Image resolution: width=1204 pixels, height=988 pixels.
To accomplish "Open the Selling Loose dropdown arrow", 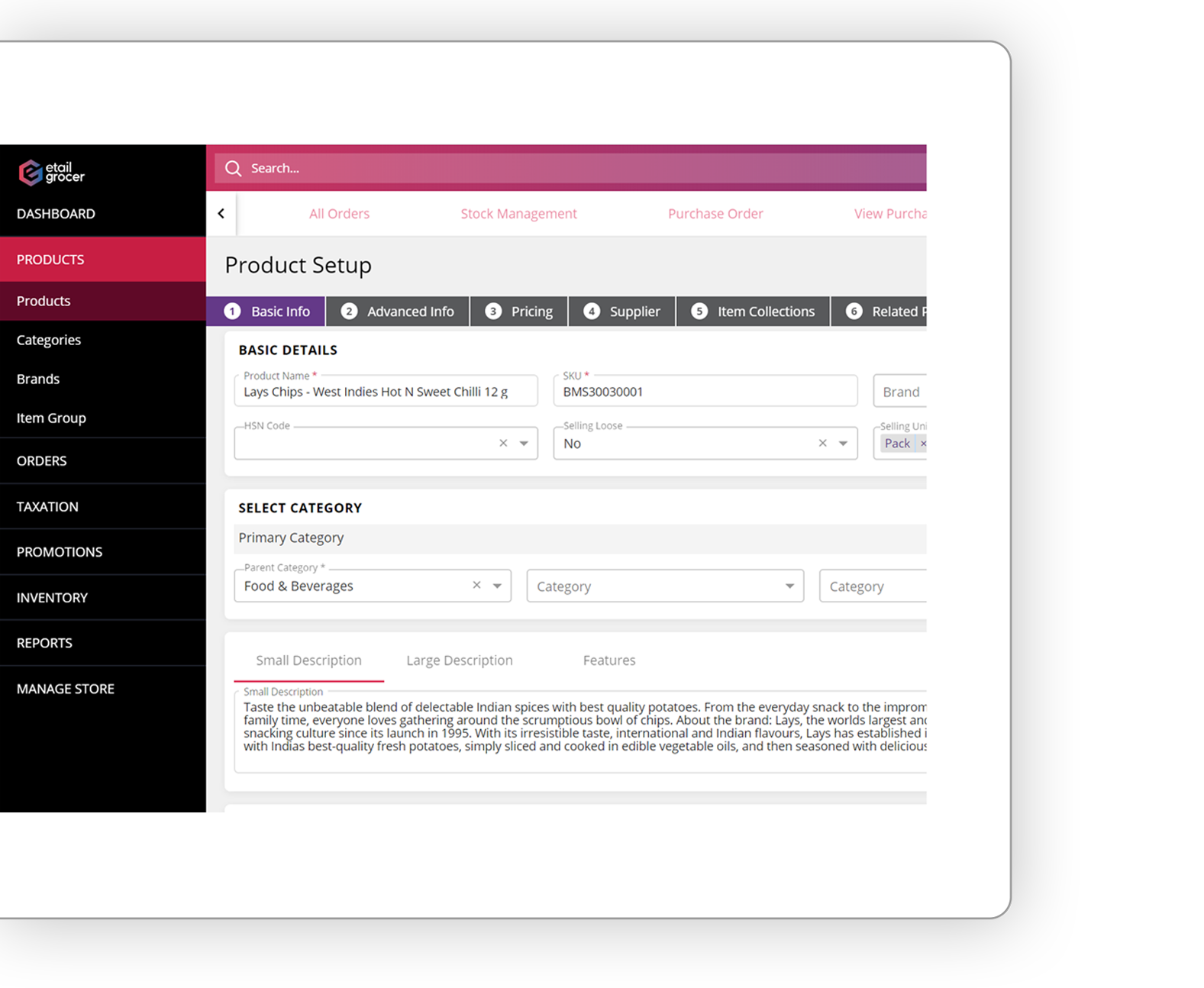I will point(843,443).
